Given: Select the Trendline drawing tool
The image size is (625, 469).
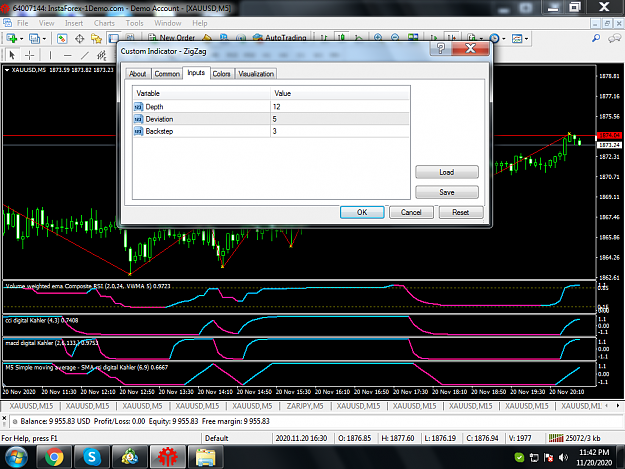Looking at the screenshot, I should point(85,55).
